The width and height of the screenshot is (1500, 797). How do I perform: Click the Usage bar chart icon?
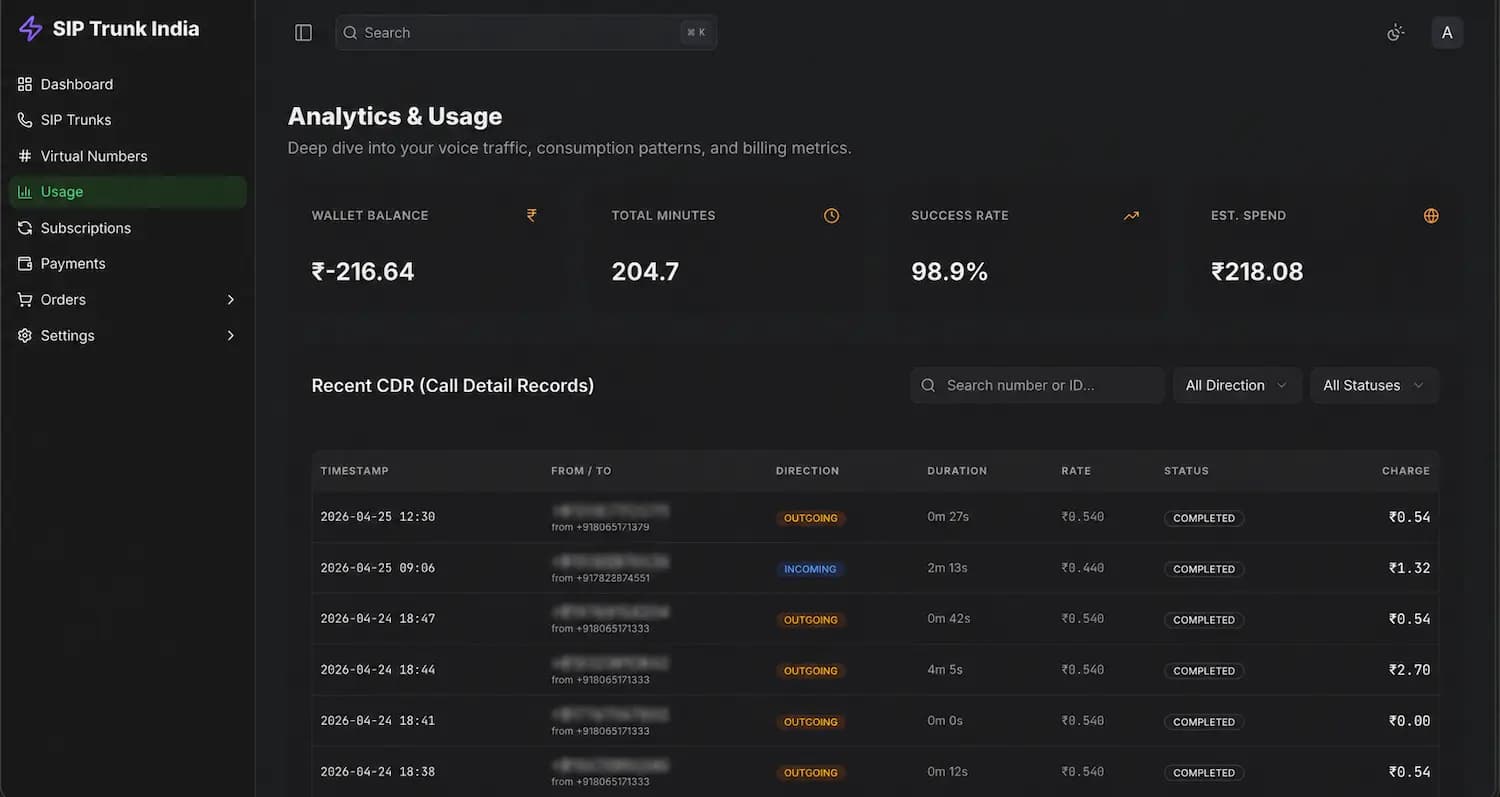pyautogui.click(x=25, y=192)
